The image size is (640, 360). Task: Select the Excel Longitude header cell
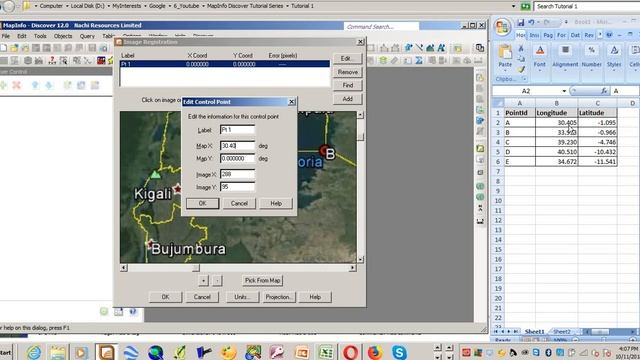coord(556,113)
